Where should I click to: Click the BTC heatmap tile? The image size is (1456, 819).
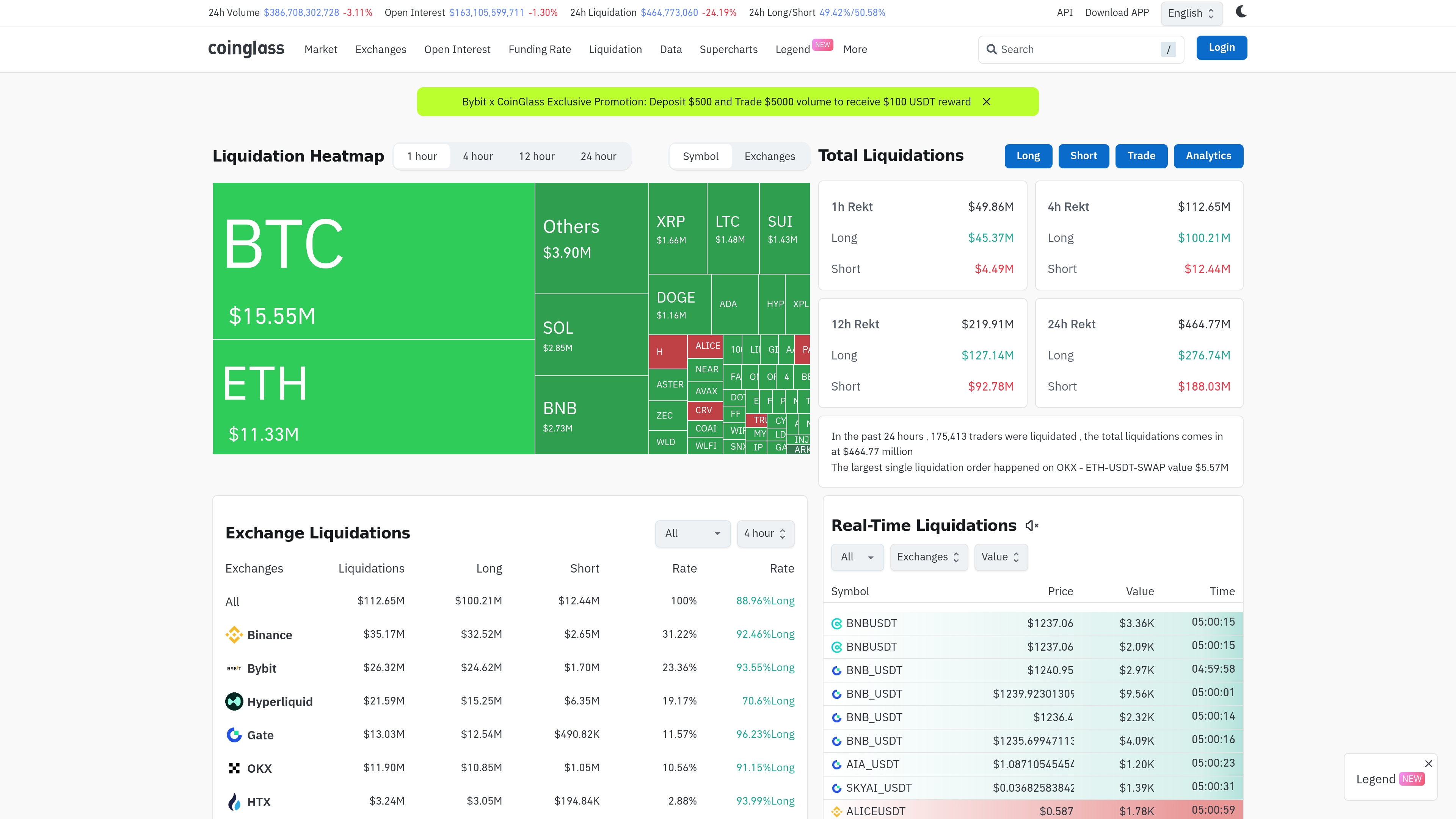(x=373, y=260)
